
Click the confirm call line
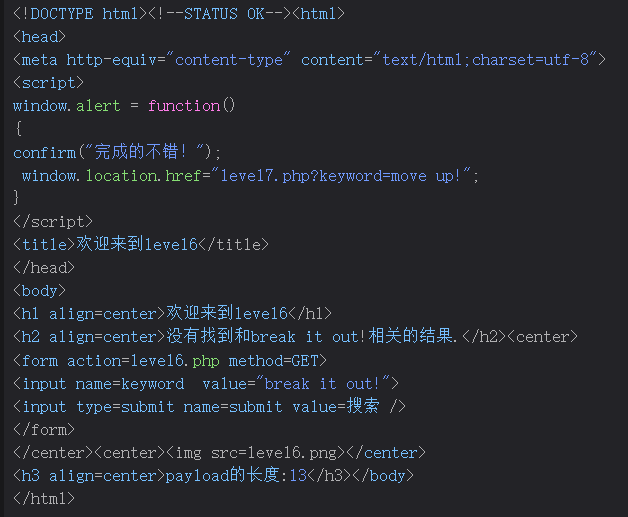117,152
